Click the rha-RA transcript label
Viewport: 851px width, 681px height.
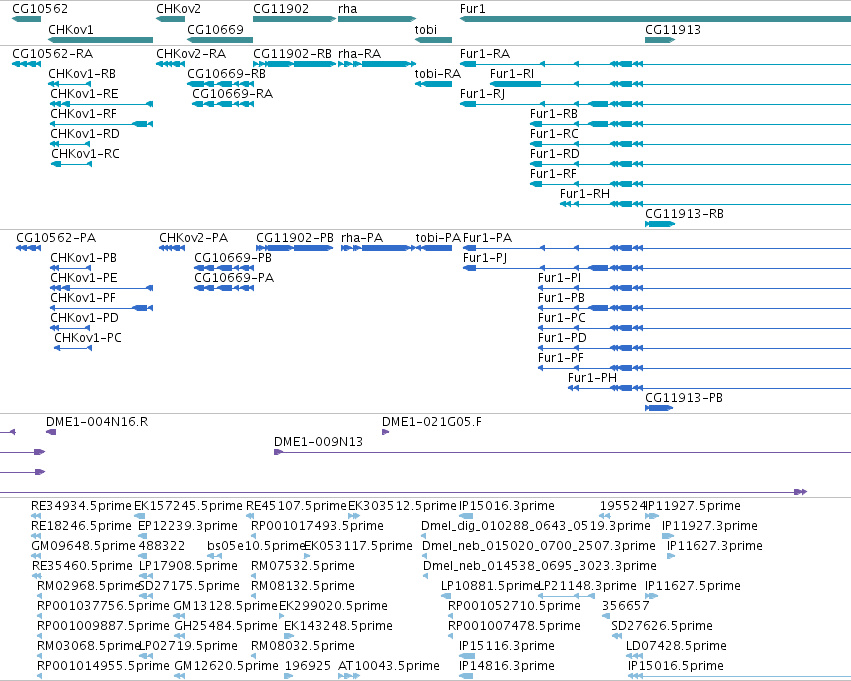coord(359,54)
